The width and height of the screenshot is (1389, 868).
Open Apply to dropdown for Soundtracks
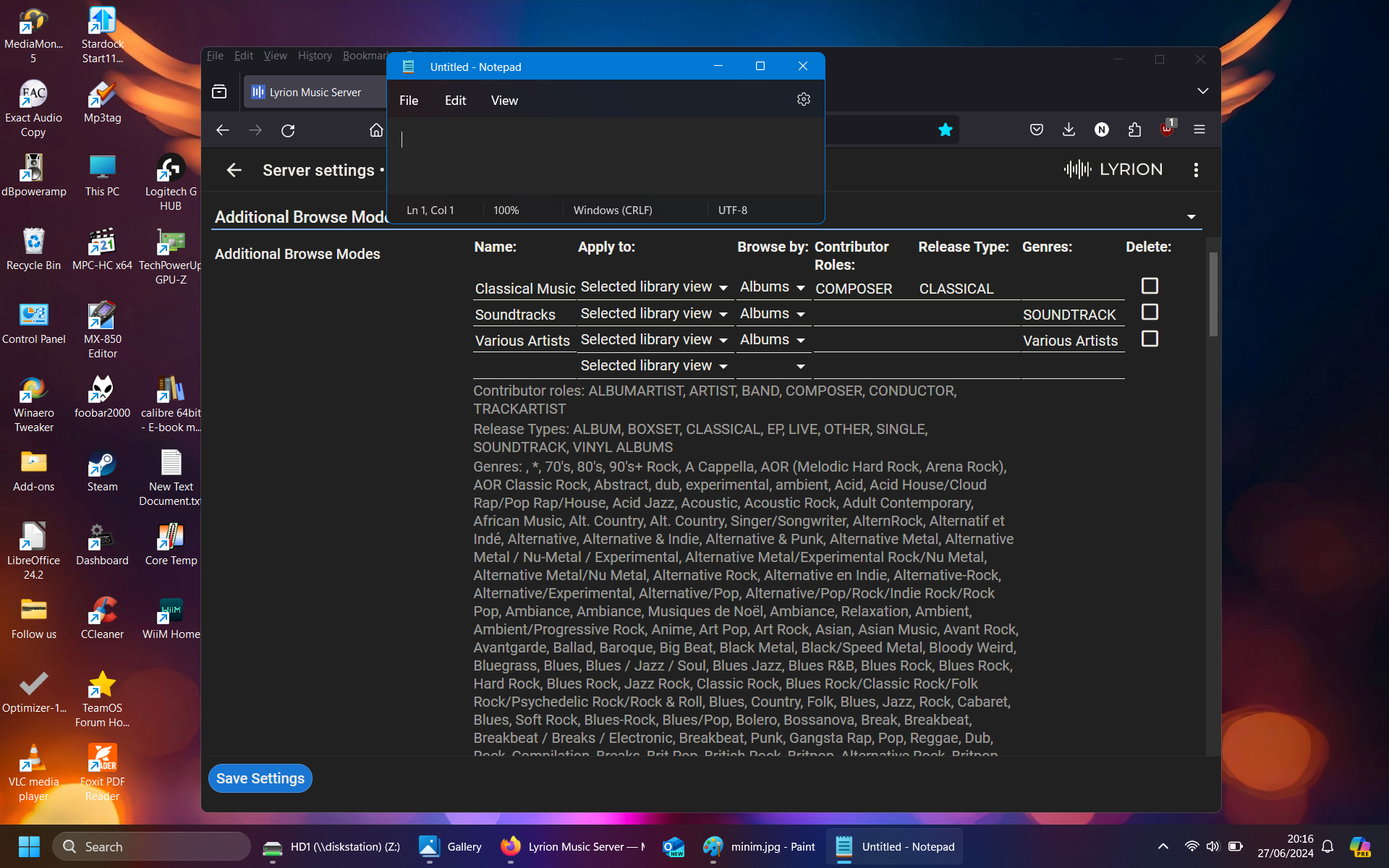(654, 314)
